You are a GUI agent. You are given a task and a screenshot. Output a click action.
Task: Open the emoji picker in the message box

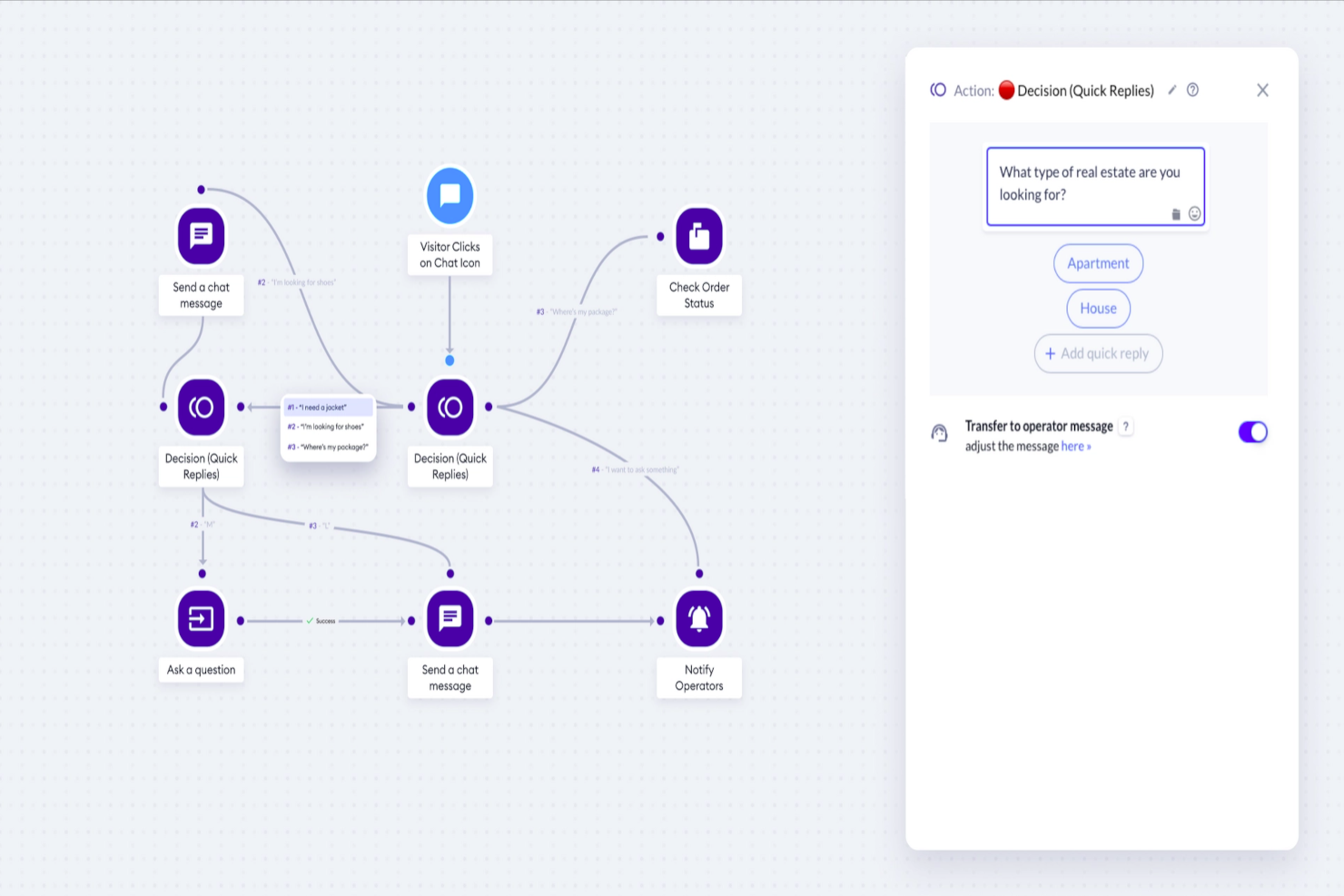[x=1194, y=213]
